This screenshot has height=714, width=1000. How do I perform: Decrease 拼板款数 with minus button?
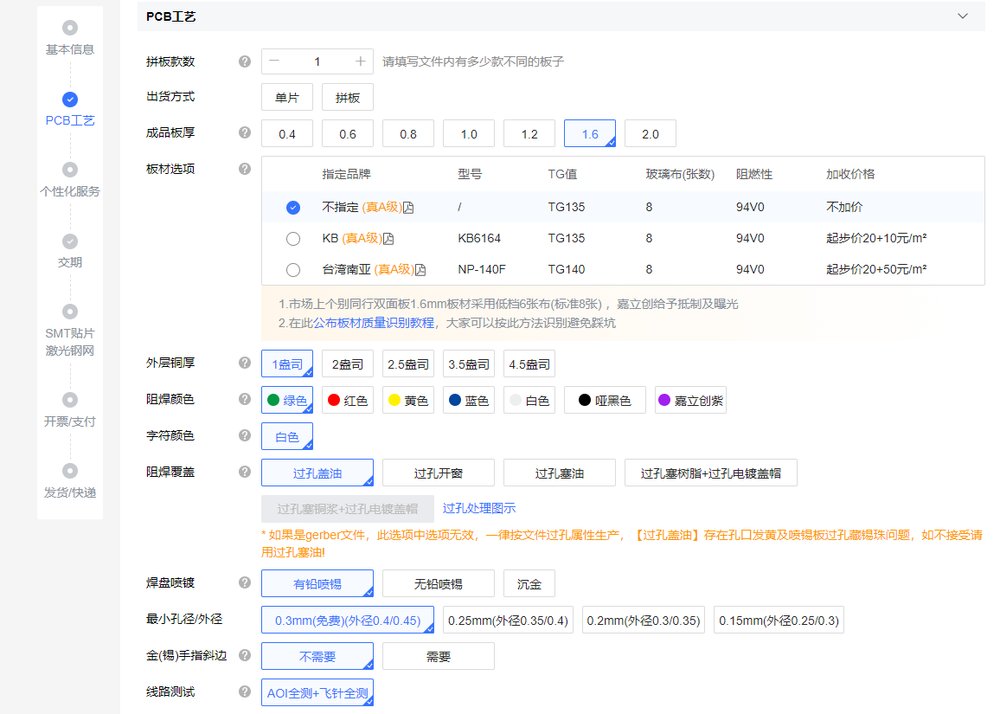[274, 61]
